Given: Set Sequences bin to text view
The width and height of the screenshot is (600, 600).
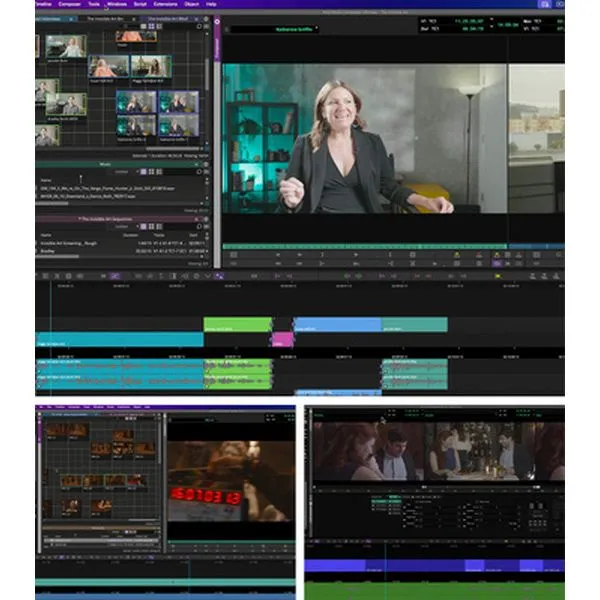Looking at the screenshot, I should [143, 227].
